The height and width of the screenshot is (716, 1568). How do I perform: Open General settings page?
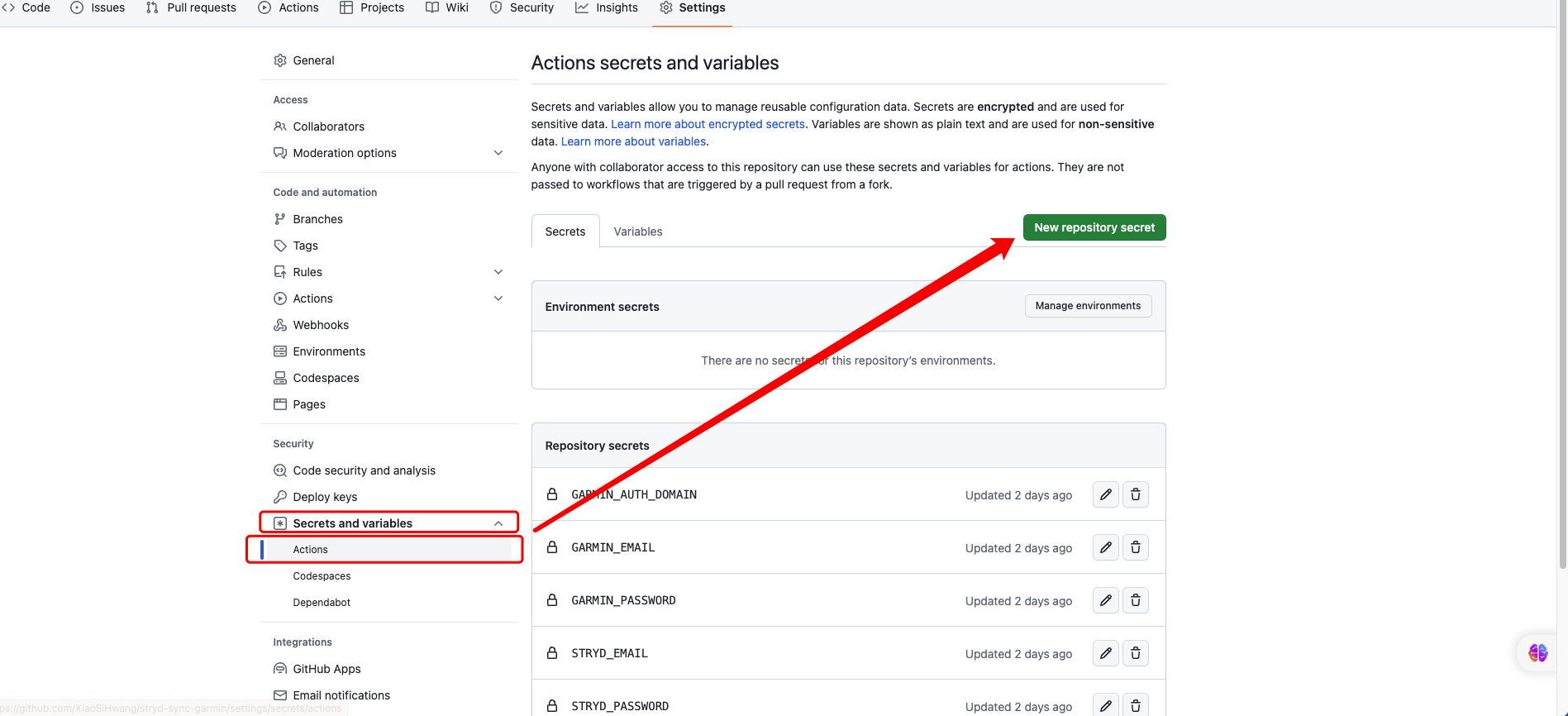click(388, 60)
